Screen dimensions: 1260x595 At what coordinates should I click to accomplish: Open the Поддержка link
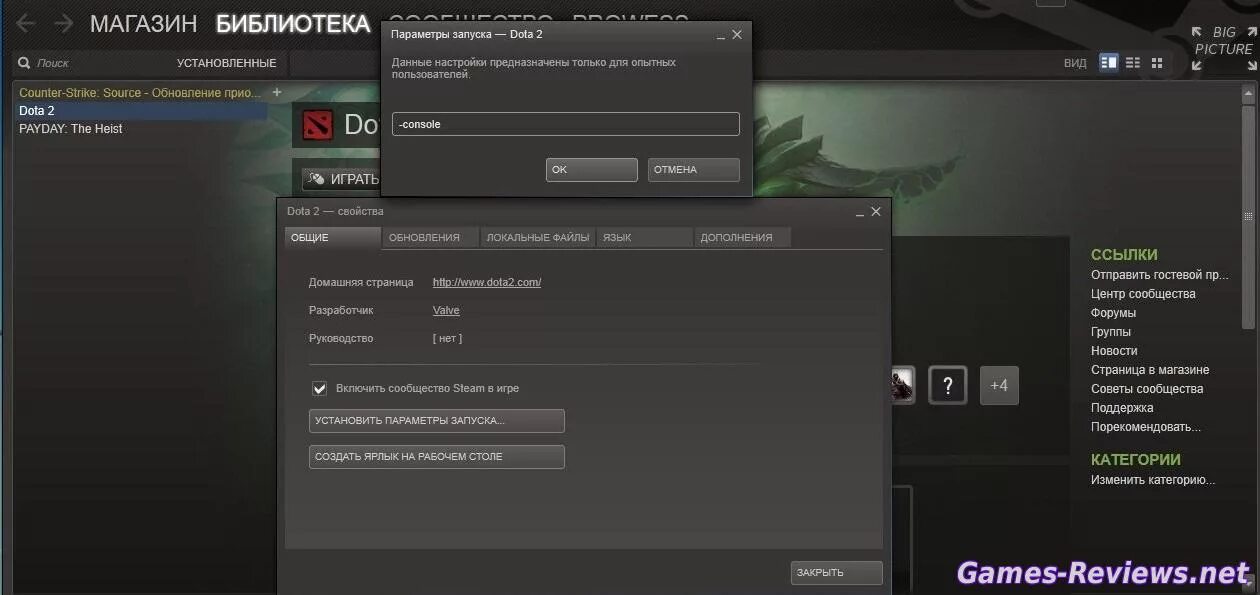tap(1122, 408)
